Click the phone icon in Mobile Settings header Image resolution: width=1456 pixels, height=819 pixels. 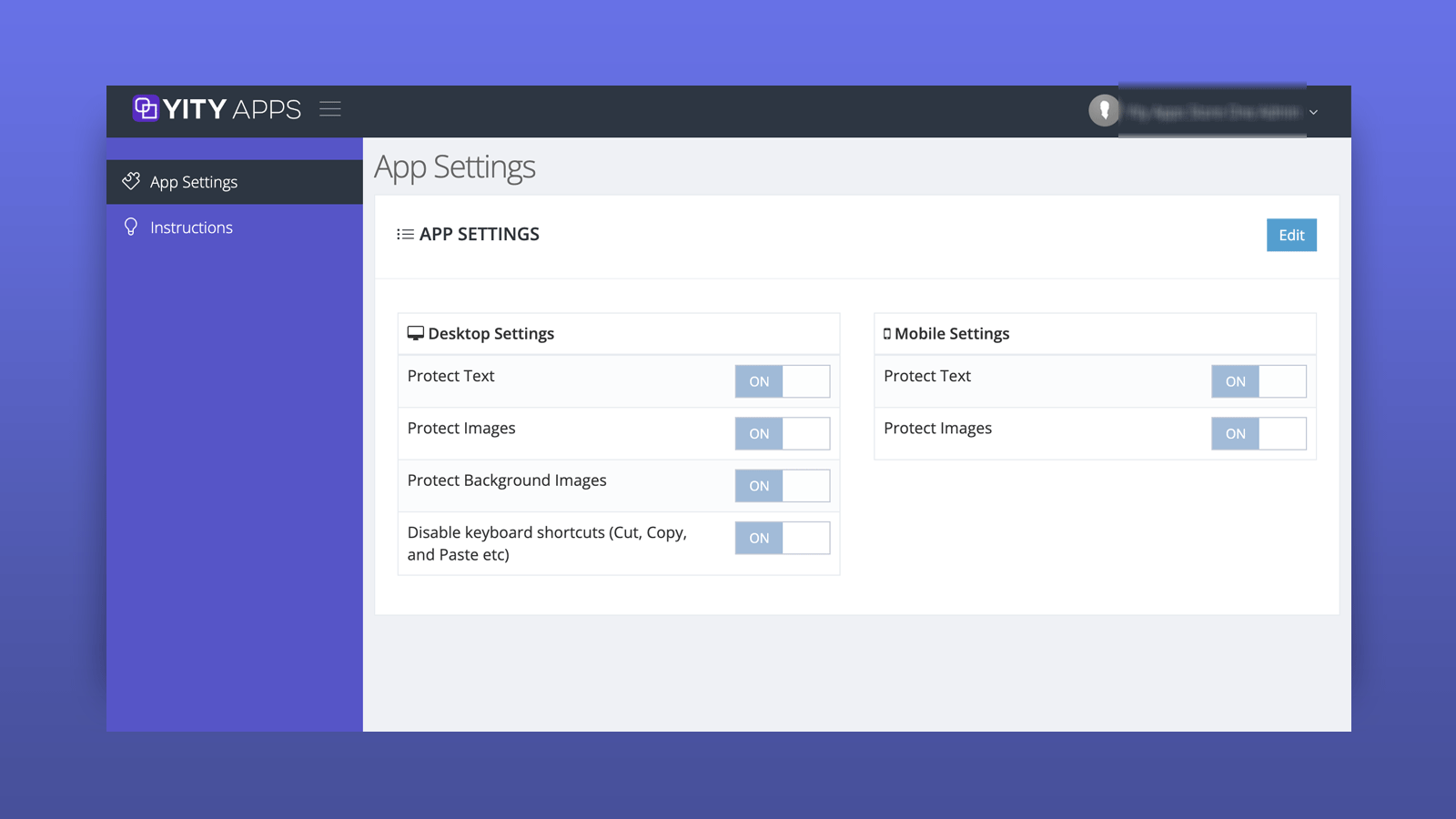[885, 333]
